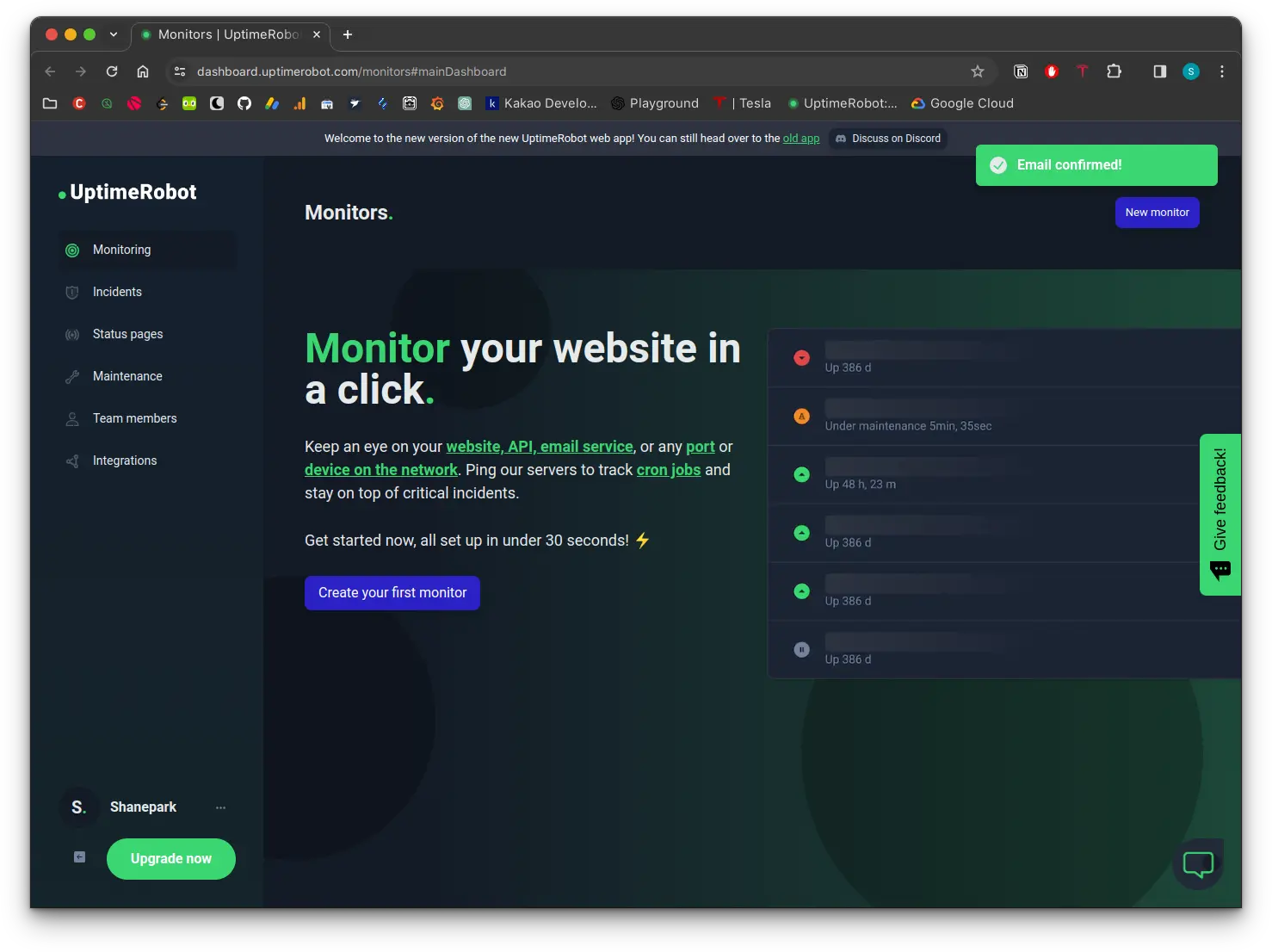This screenshot has height=952, width=1272.
Task: Go to Incidents in the sidebar
Action: pyautogui.click(x=146, y=292)
